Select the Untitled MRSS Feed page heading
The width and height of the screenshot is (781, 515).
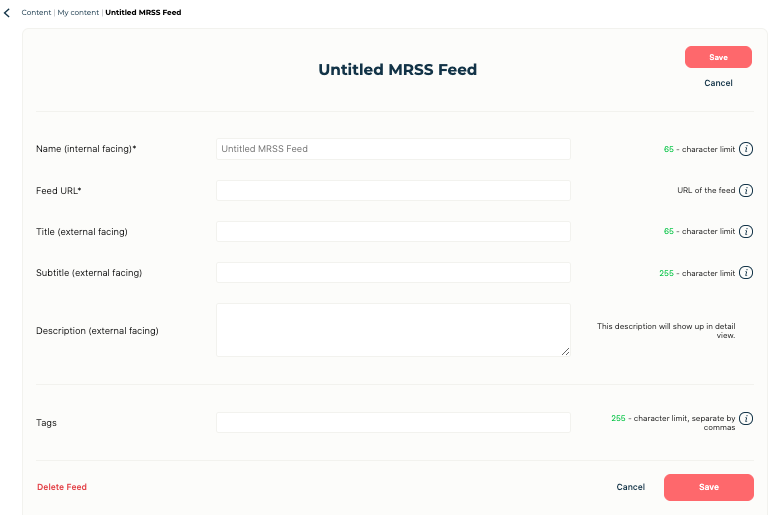(397, 70)
